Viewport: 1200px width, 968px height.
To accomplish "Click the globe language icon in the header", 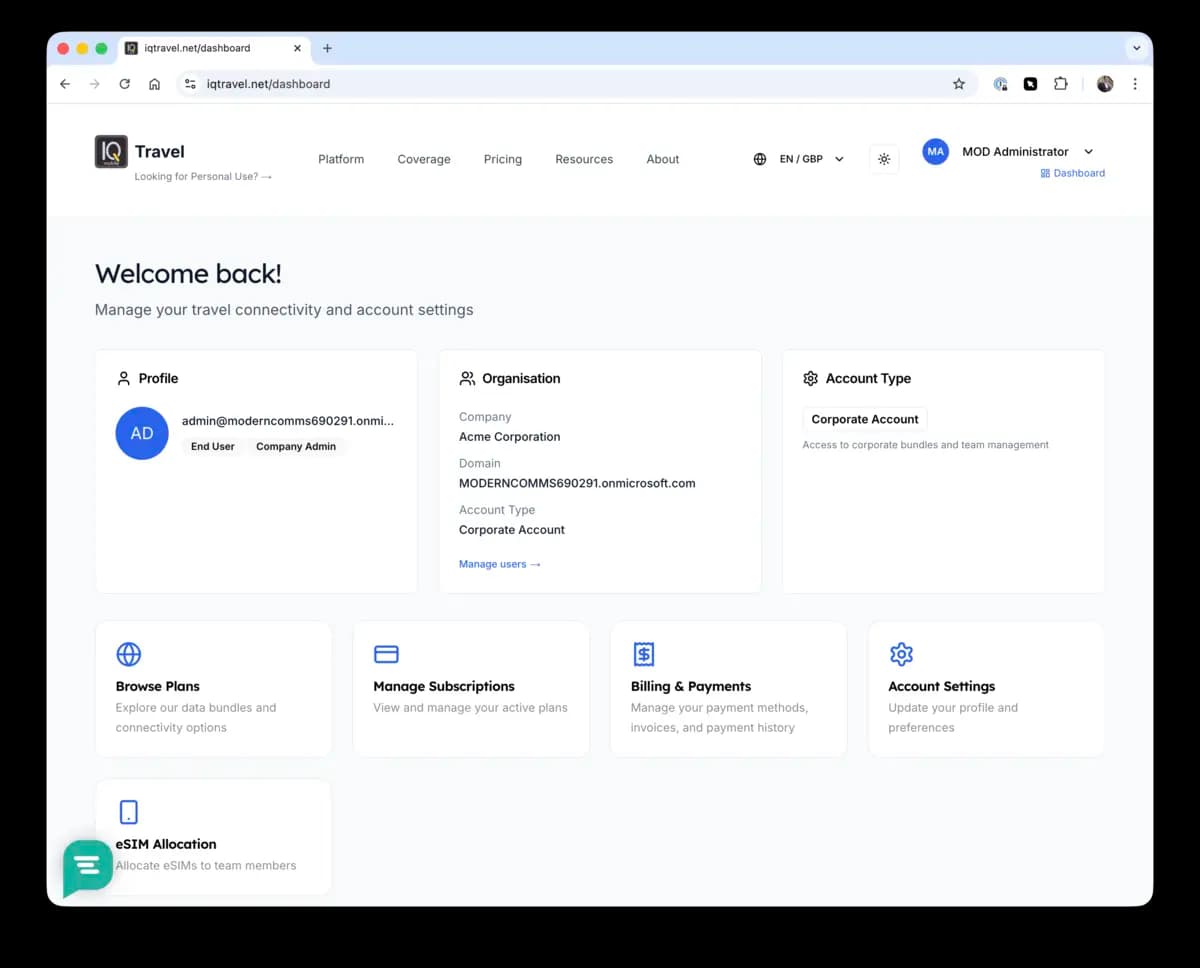I will (759, 158).
